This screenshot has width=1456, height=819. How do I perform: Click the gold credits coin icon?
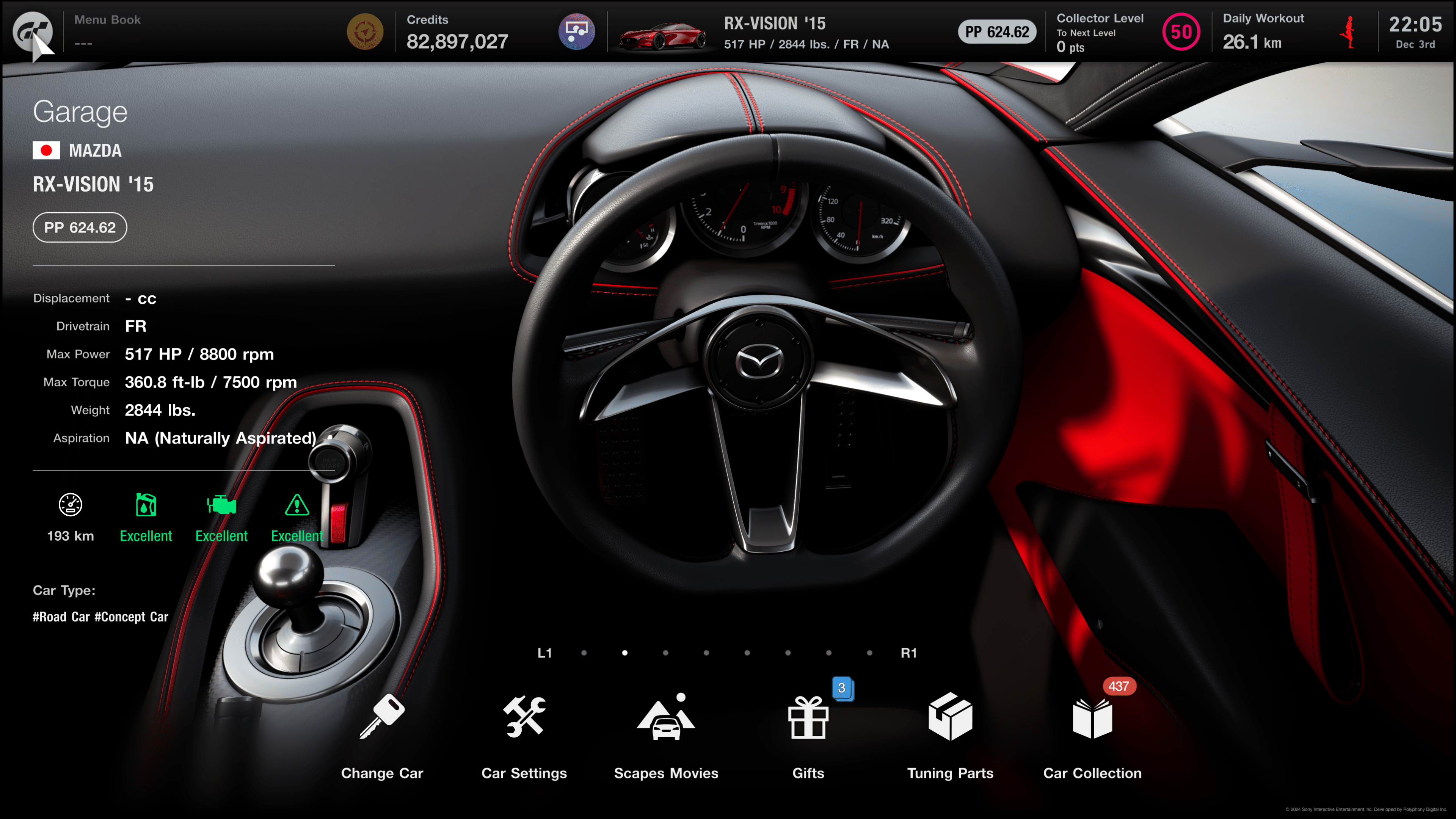[365, 31]
